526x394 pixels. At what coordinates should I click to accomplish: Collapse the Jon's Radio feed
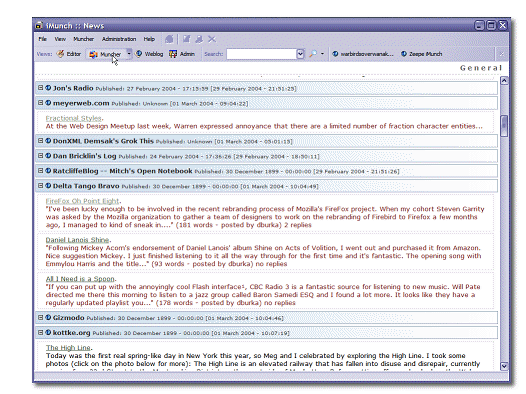click(x=40, y=88)
